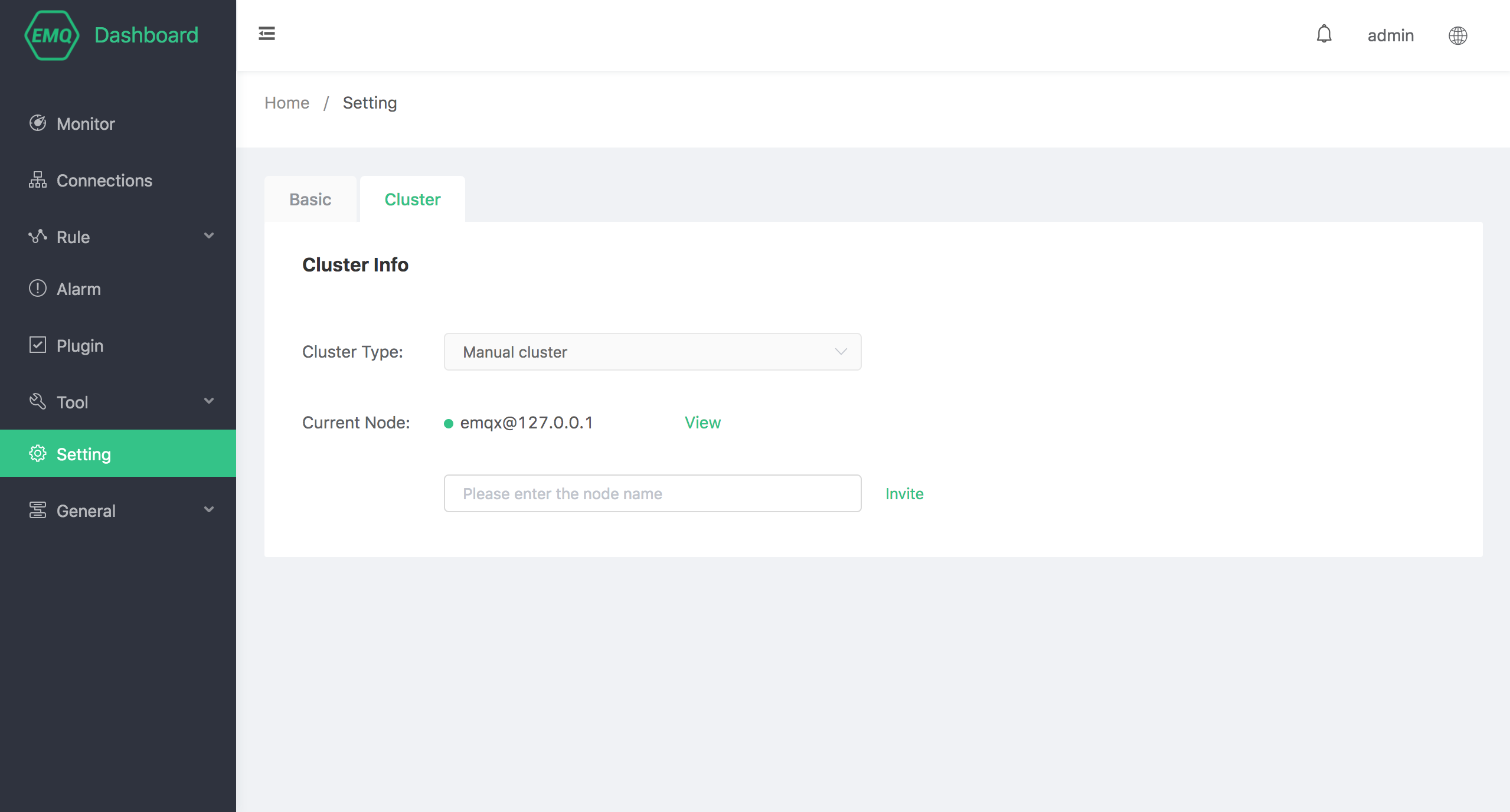1510x812 pixels.
Task: Switch to the Basic tab
Action: (309, 199)
